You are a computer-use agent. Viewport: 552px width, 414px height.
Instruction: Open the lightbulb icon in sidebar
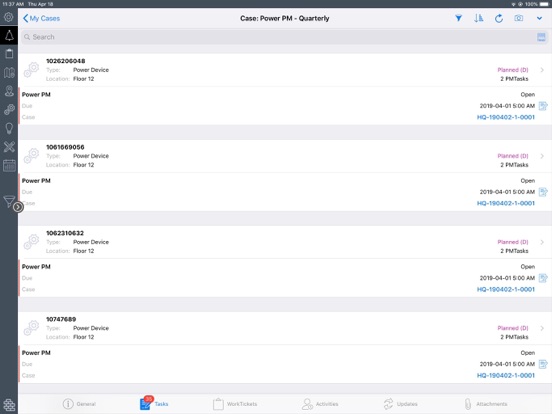point(9,128)
